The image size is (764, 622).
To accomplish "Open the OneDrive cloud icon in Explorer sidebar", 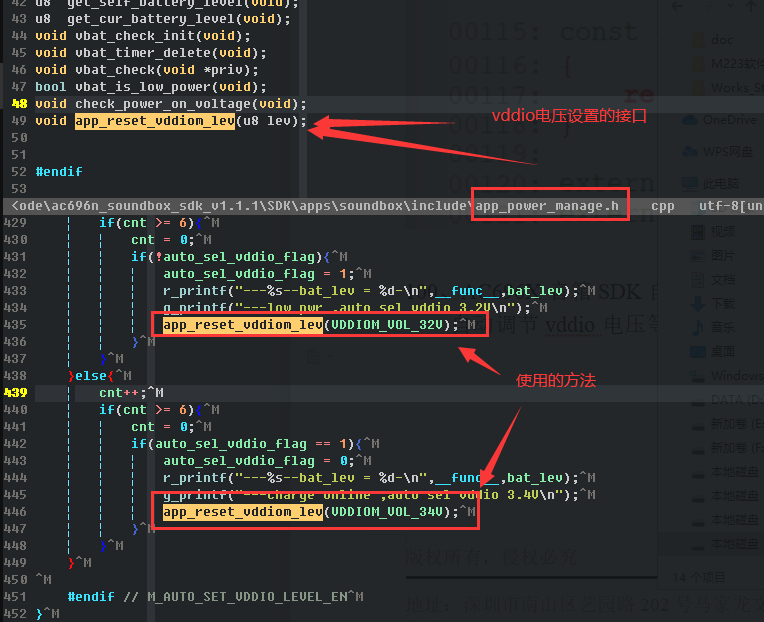I will click(x=690, y=120).
